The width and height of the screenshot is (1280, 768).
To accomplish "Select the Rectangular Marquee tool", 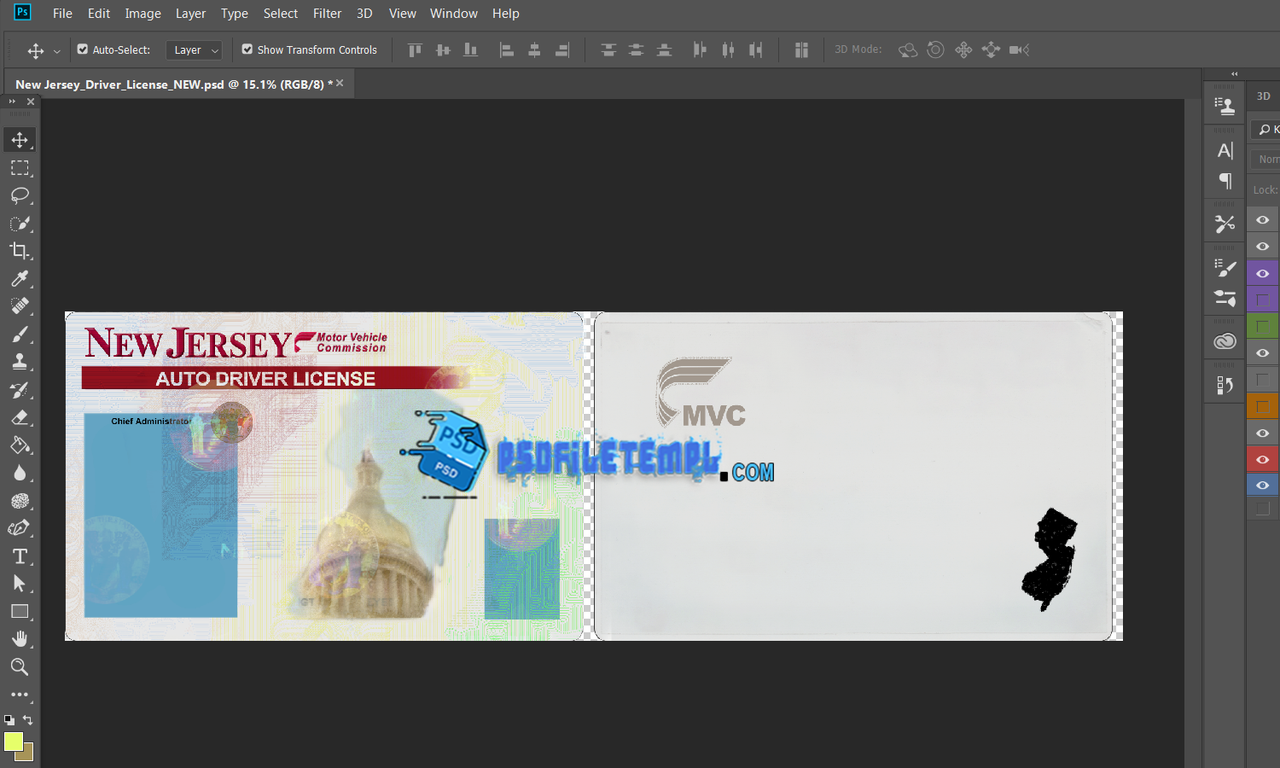I will click(x=19, y=168).
